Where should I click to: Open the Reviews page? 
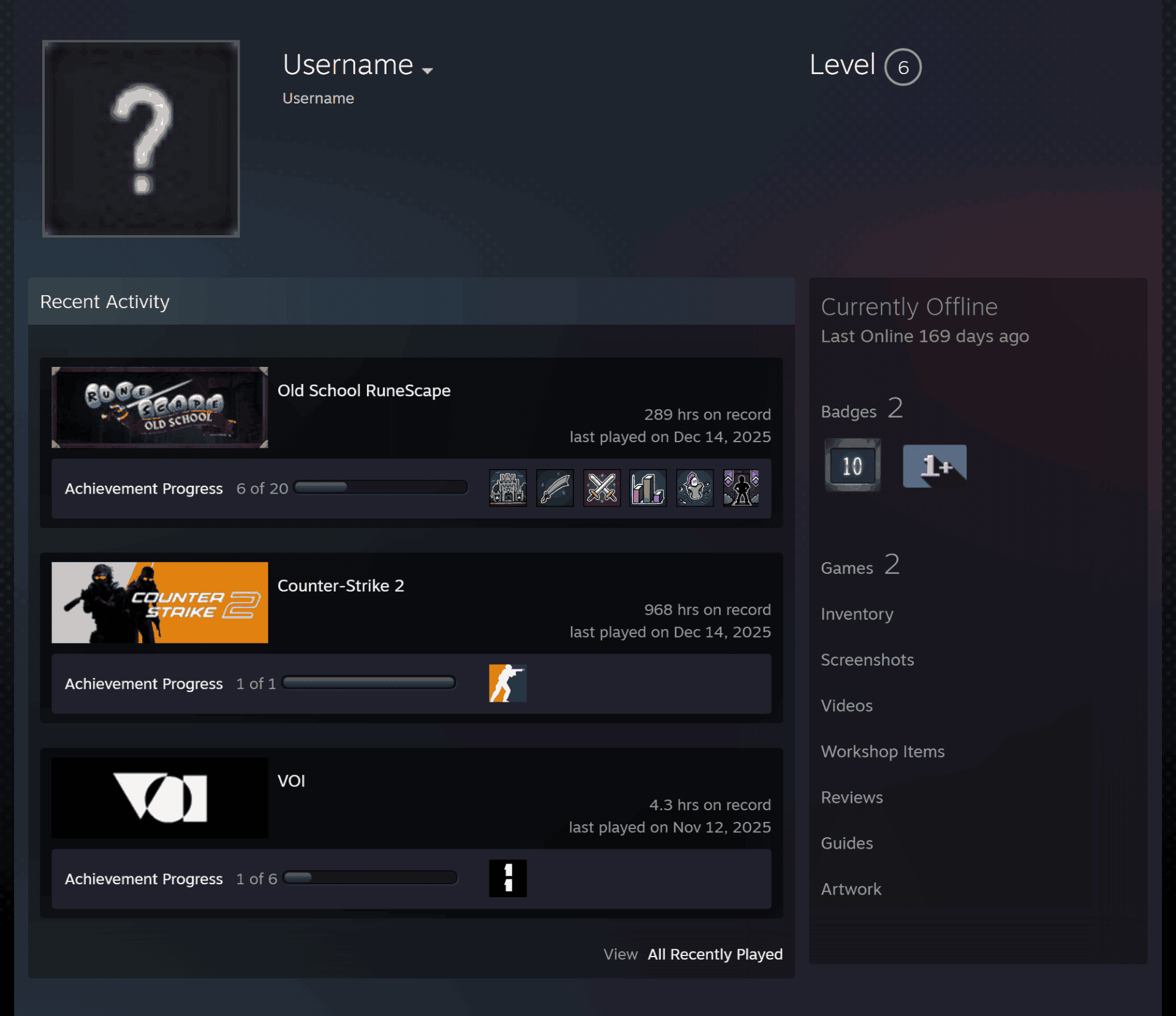coord(852,797)
